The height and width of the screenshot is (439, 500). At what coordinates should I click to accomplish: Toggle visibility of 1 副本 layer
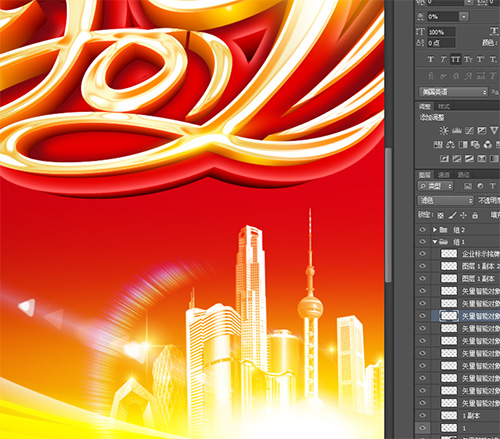[x=423, y=415]
